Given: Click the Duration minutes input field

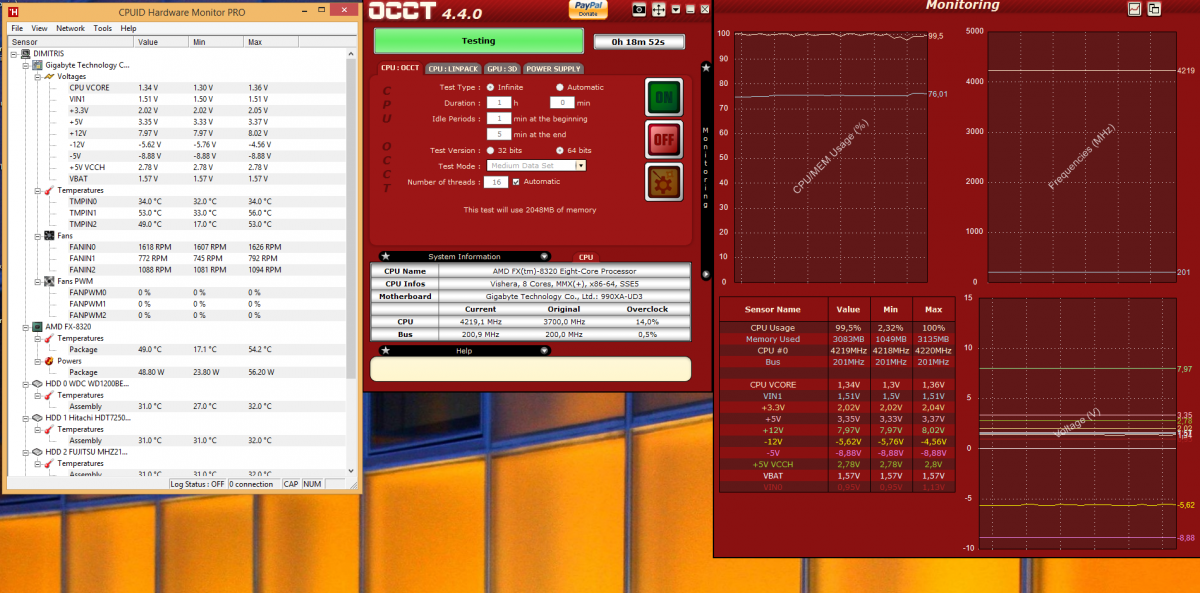Looking at the screenshot, I should (561, 103).
